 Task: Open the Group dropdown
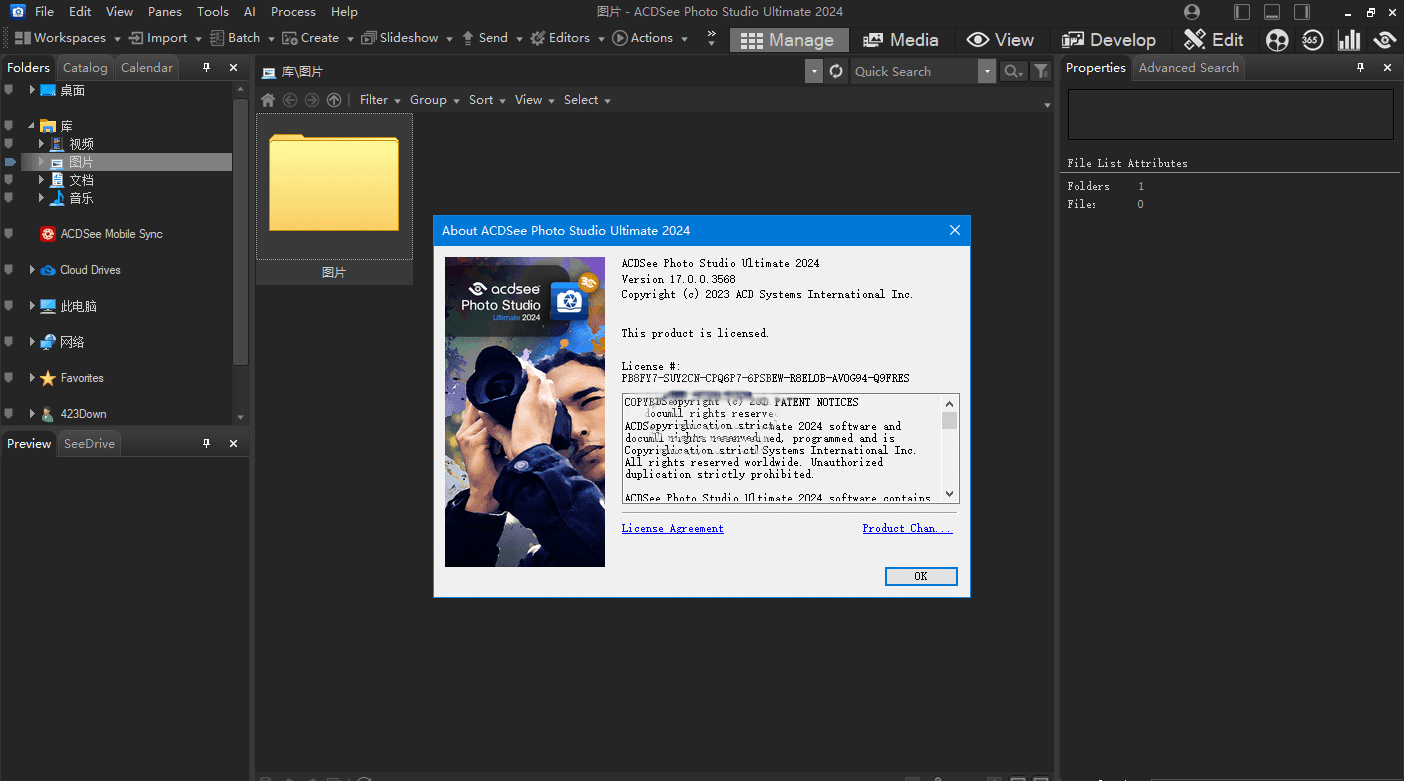pyautogui.click(x=434, y=100)
